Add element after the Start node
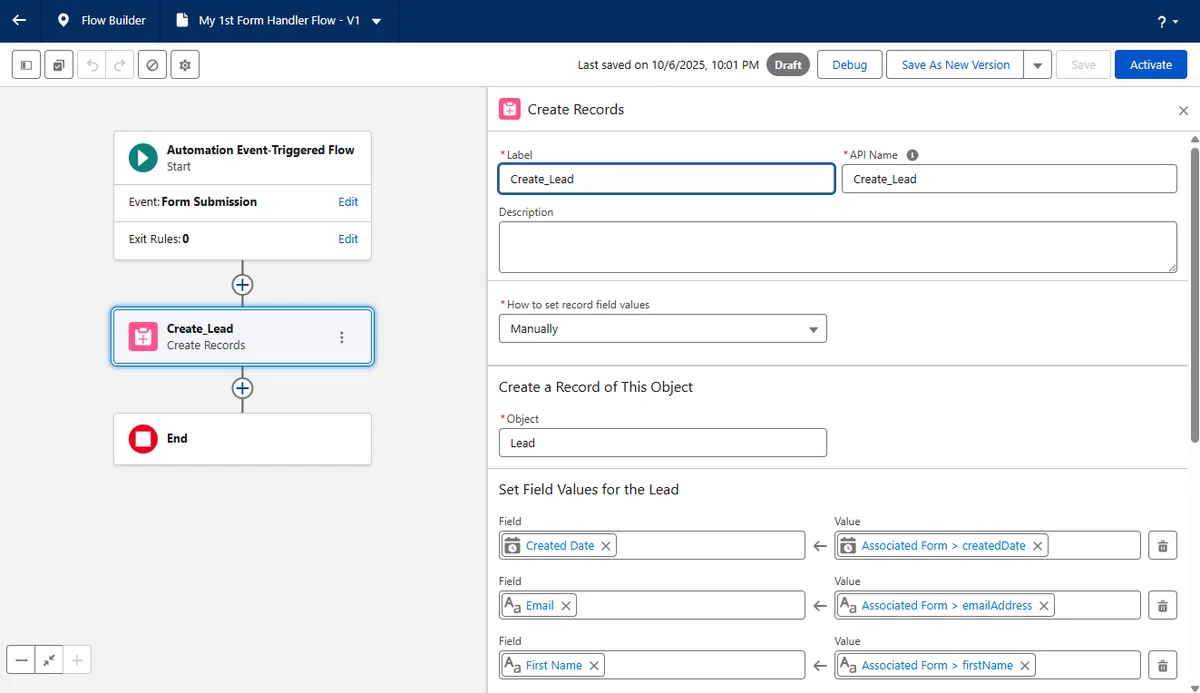 click(x=242, y=285)
